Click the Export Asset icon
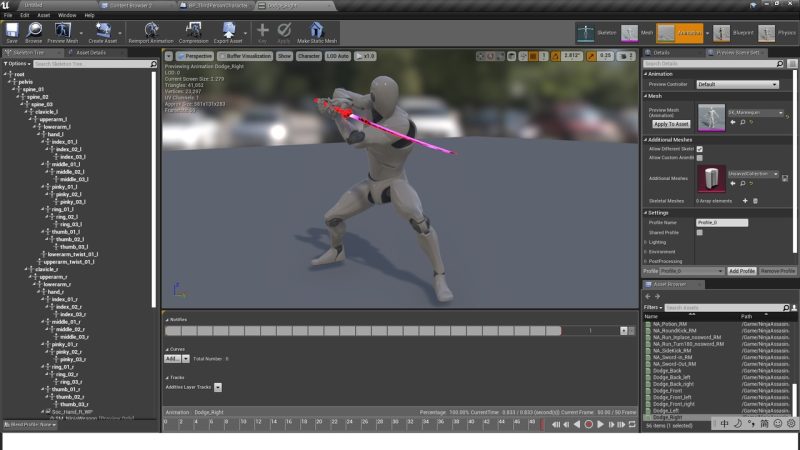Screen dimensions: 800x450 coord(229,31)
